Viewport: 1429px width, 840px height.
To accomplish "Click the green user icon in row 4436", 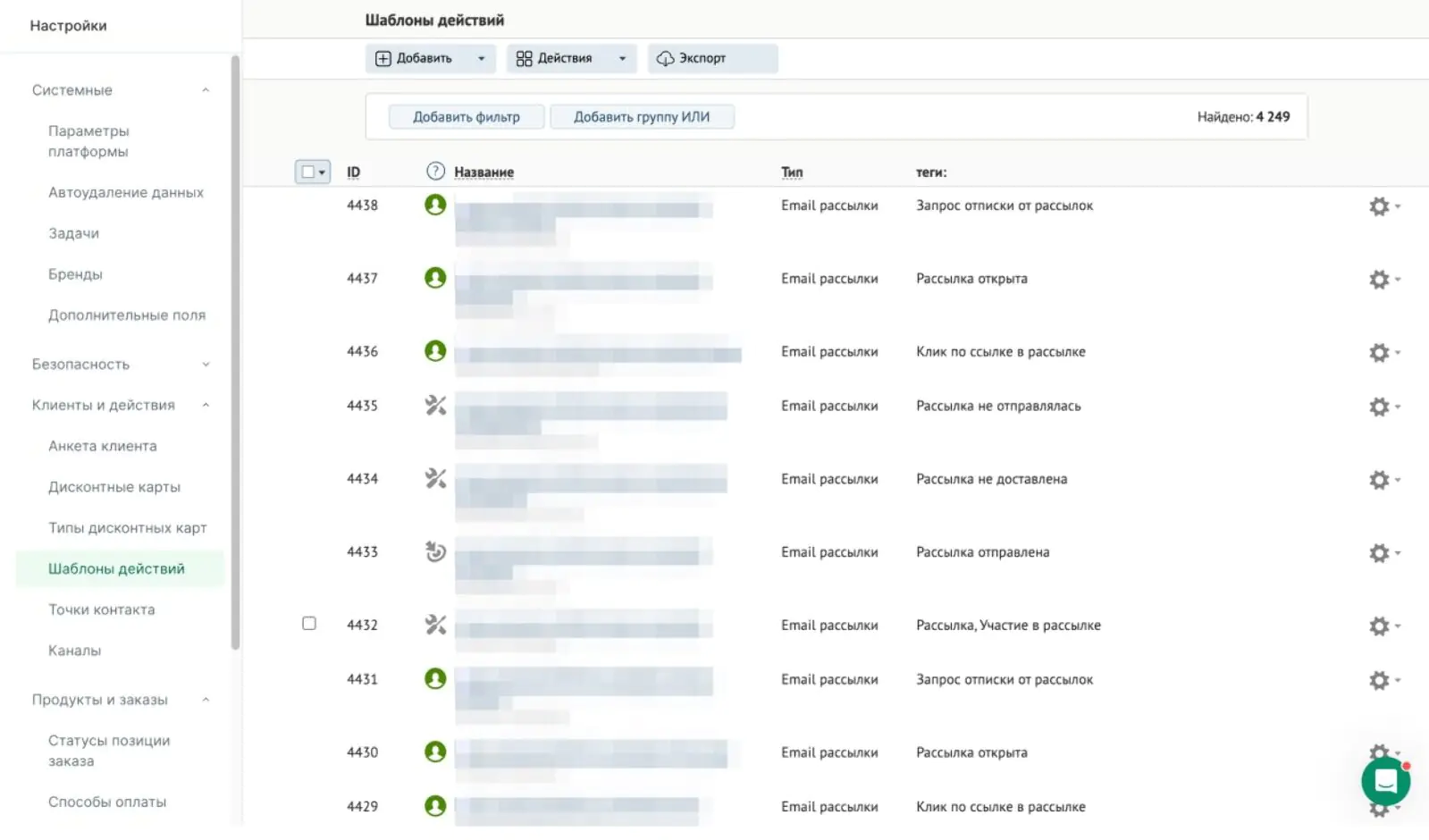I will 435,351.
